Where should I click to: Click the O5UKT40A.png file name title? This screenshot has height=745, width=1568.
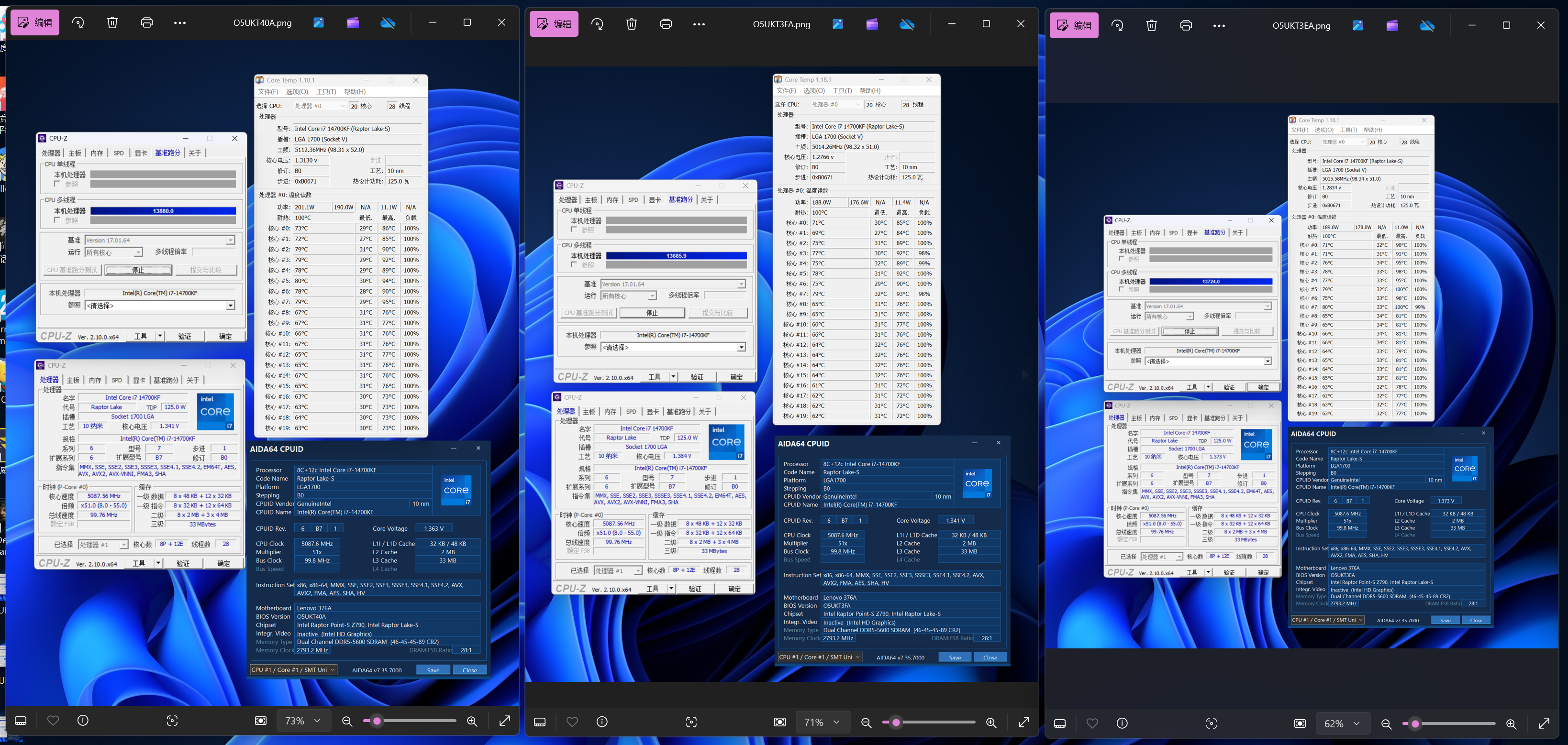(x=262, y=23)
